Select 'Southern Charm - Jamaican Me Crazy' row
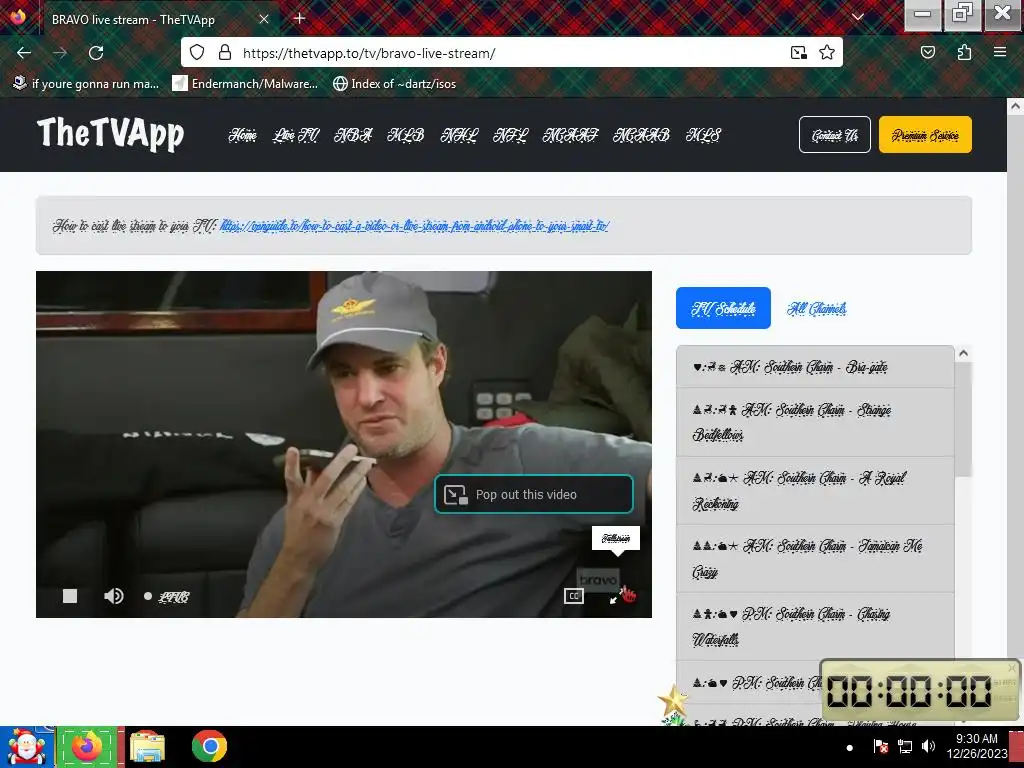The width and height of the screenshot is (1024, 768). (x=815, y=558)
